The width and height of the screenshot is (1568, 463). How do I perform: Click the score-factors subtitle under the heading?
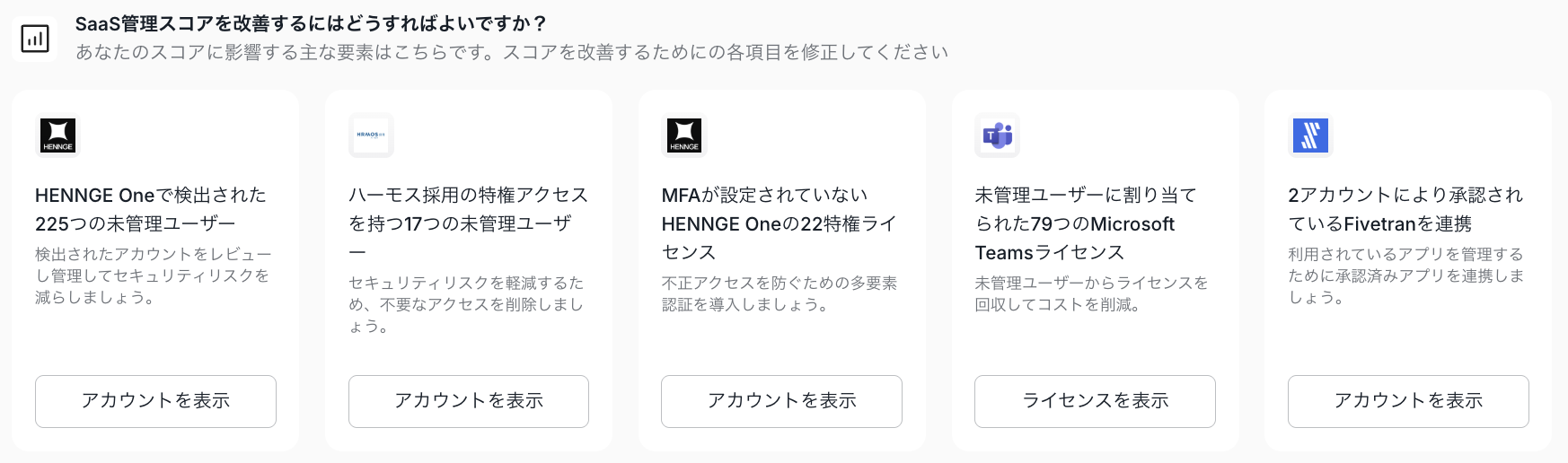point(512,52)
